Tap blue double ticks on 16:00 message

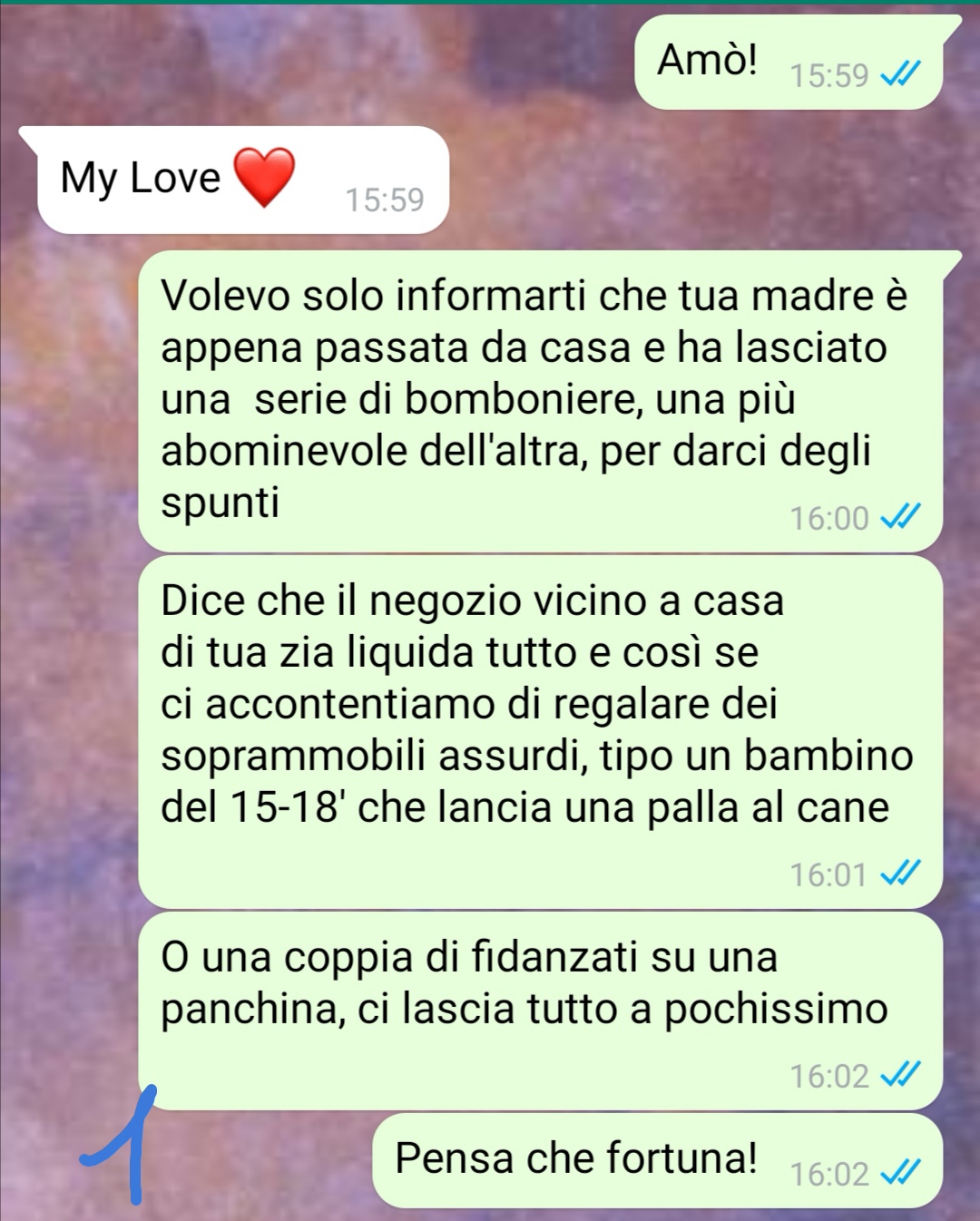901,517
